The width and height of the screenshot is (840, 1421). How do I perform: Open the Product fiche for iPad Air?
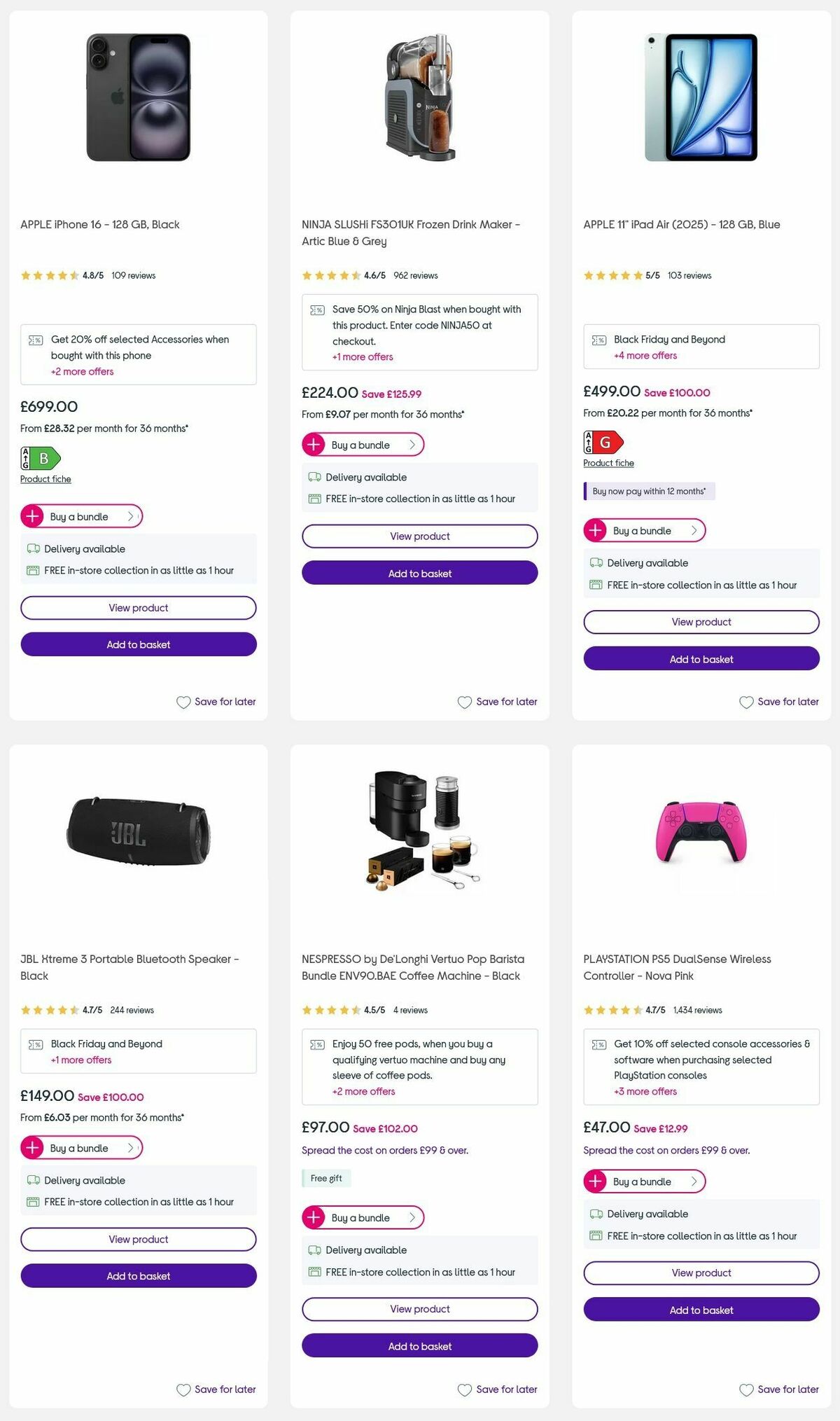[608, 463]
